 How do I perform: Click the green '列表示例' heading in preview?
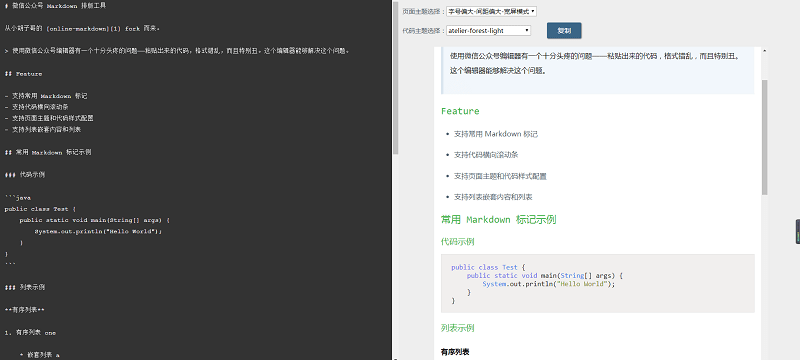[458, 328]
